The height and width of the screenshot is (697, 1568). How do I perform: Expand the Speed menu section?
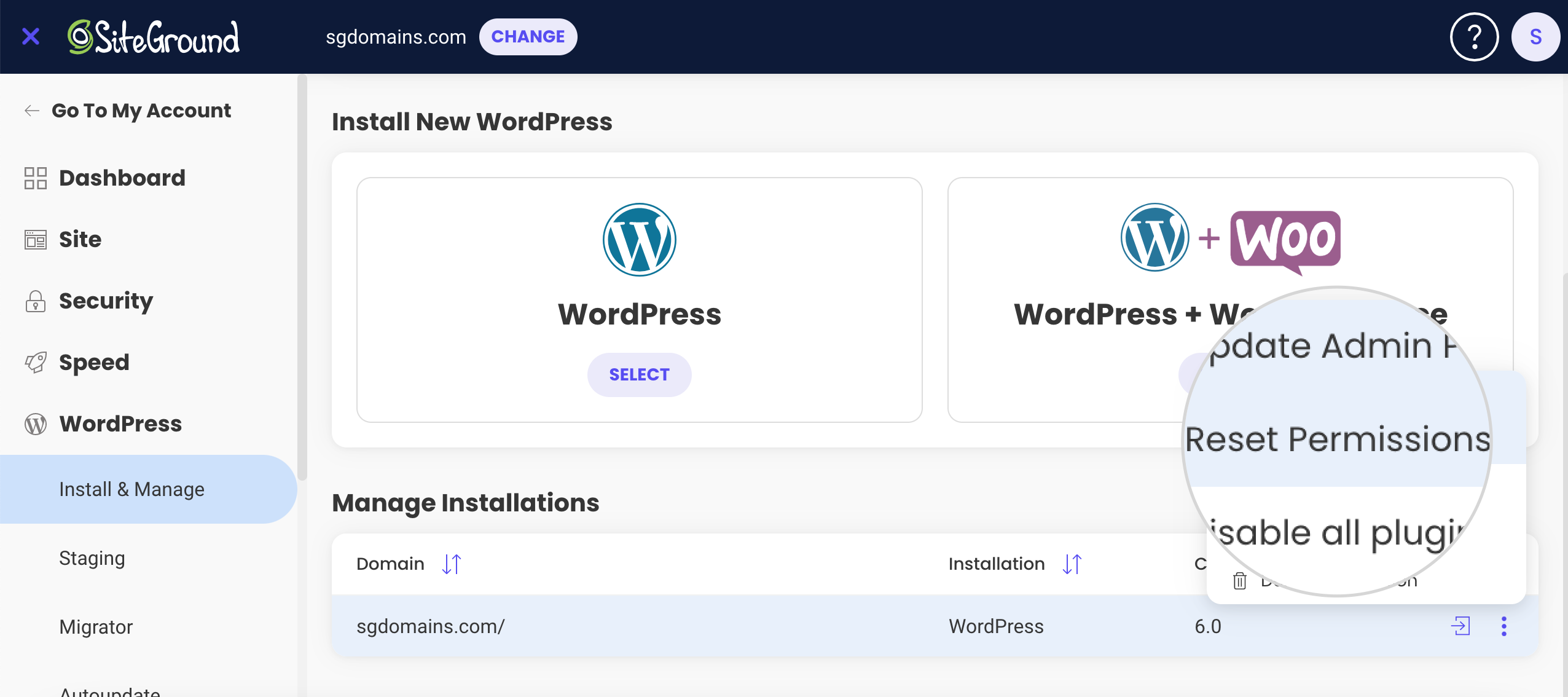[94, 362]
